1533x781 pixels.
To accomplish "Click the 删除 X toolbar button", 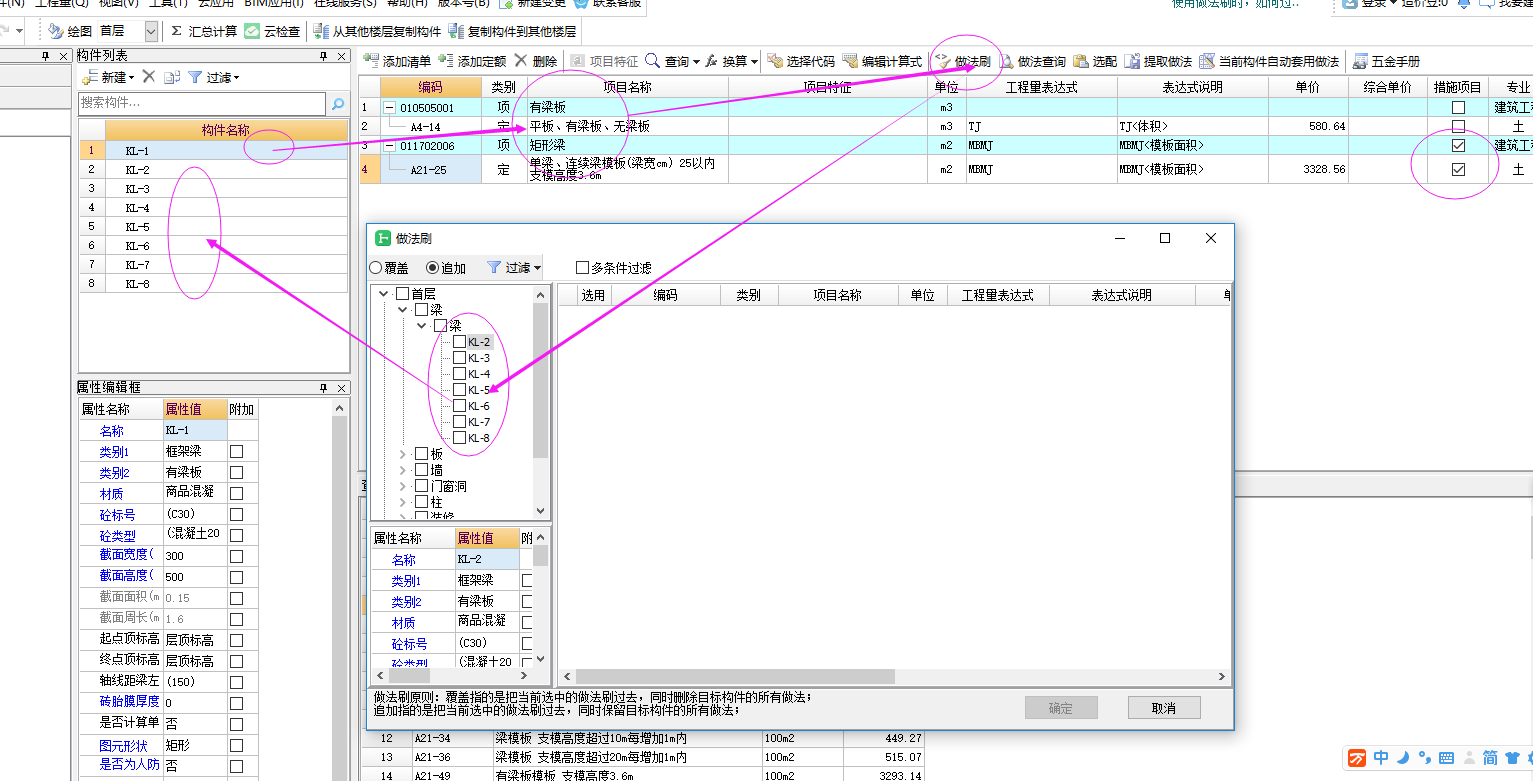I will click(535, 61).
